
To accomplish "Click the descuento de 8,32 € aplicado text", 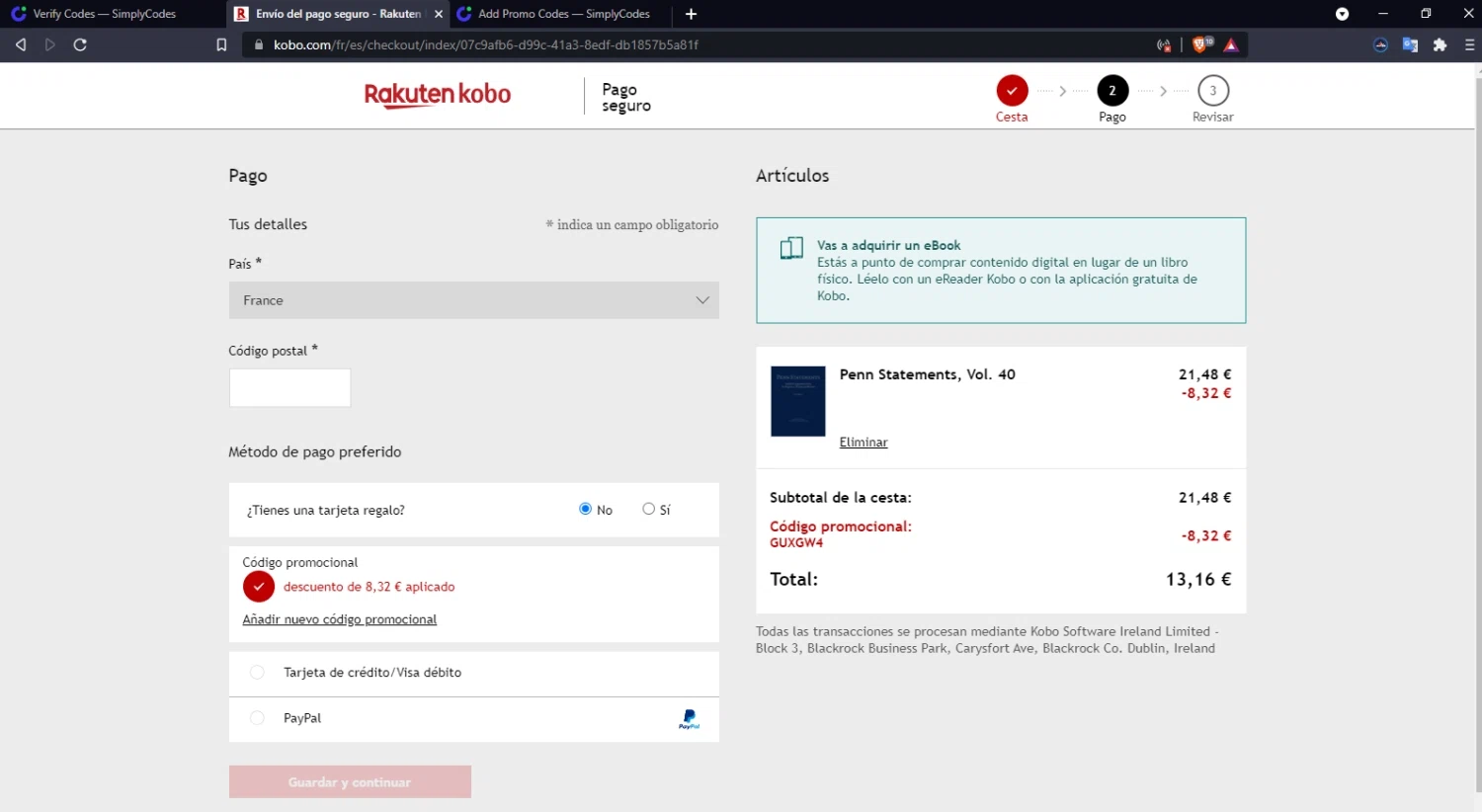I will (x=370, y=587).
